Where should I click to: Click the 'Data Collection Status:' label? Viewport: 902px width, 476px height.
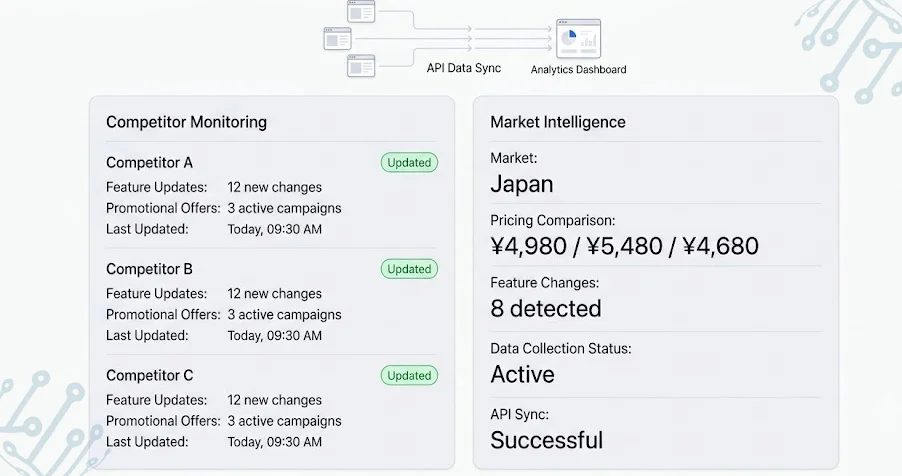[561, 349]
